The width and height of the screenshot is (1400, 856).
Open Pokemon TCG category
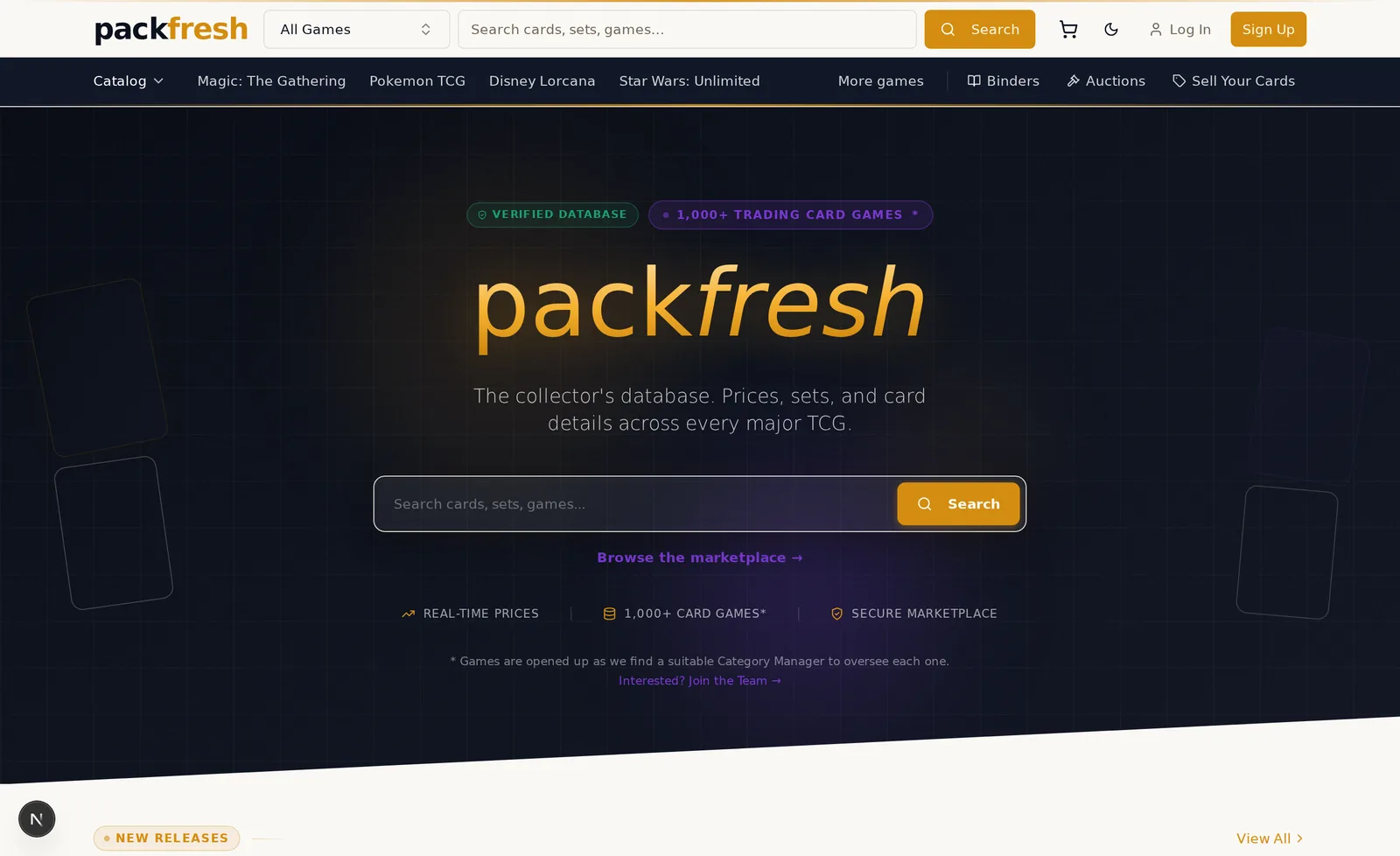click(x=417, y=81)
